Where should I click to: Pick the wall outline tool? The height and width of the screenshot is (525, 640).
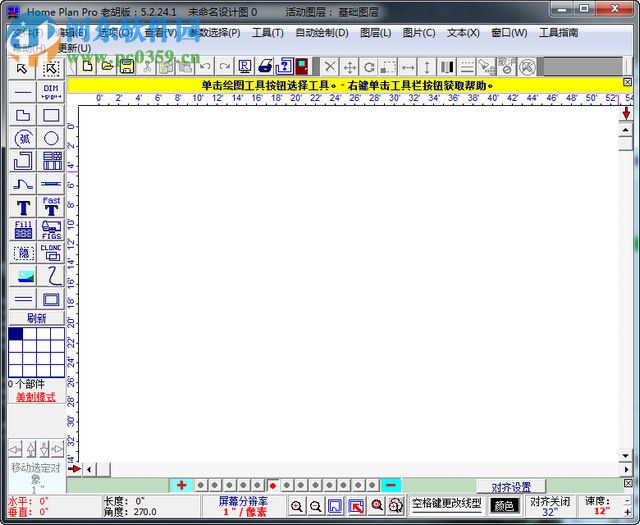click(22, 161)
